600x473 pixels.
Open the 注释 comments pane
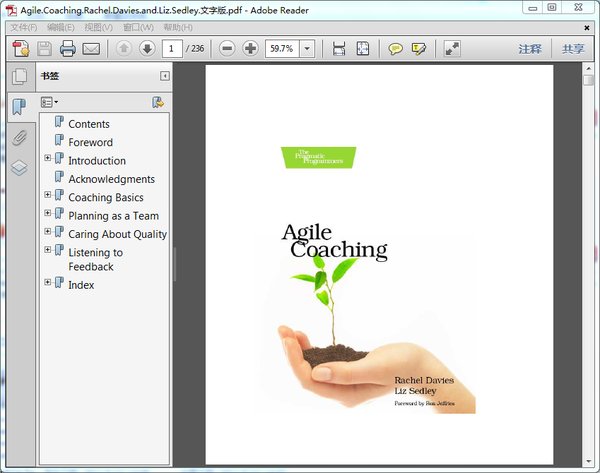point(530,49)
